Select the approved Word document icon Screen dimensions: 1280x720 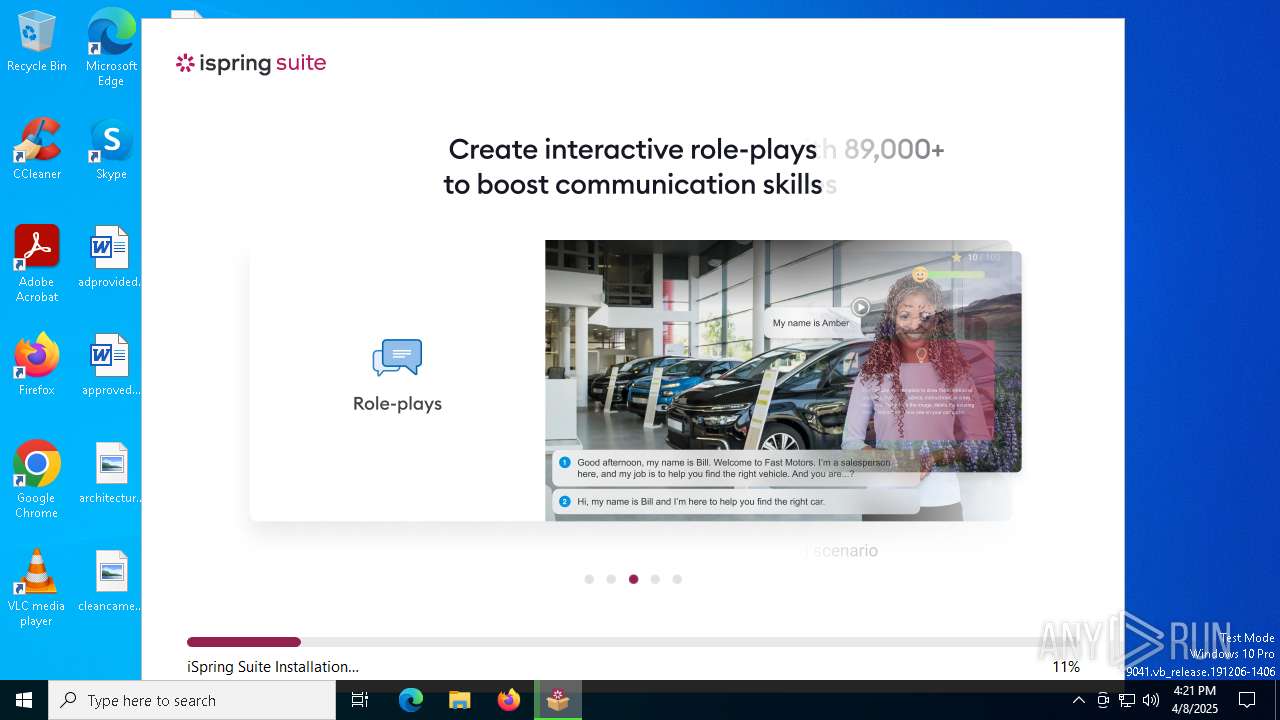point(110,365)
